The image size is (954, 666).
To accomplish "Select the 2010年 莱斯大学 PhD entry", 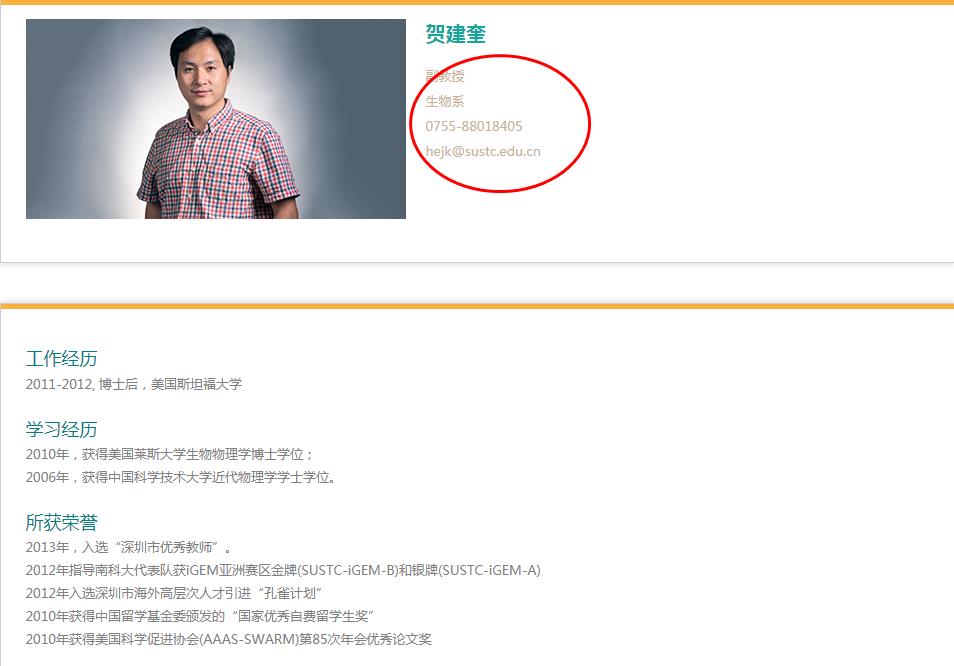I will coord(170,454).
